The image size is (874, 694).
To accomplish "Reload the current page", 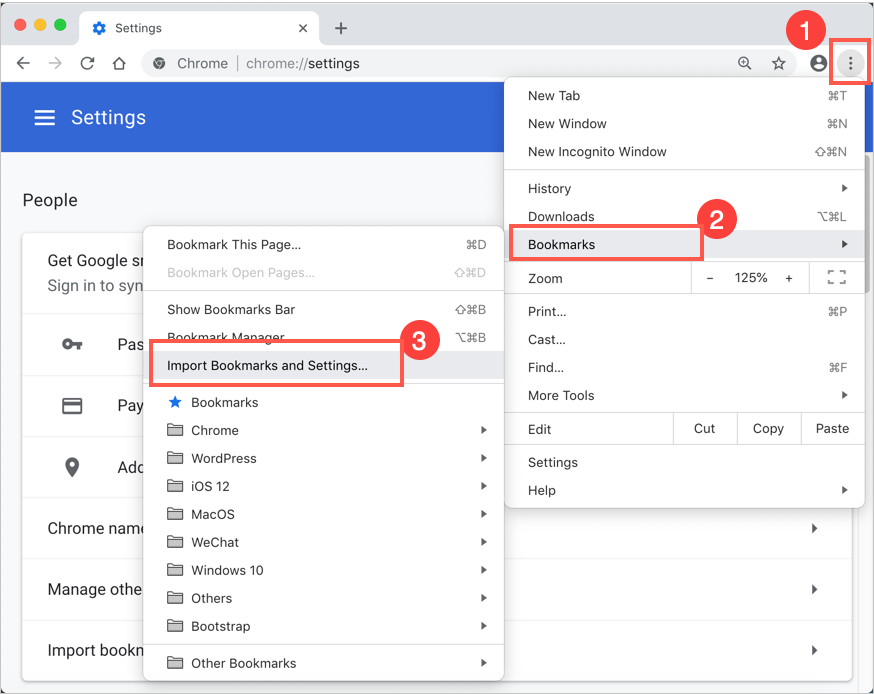I will [87, 63].
